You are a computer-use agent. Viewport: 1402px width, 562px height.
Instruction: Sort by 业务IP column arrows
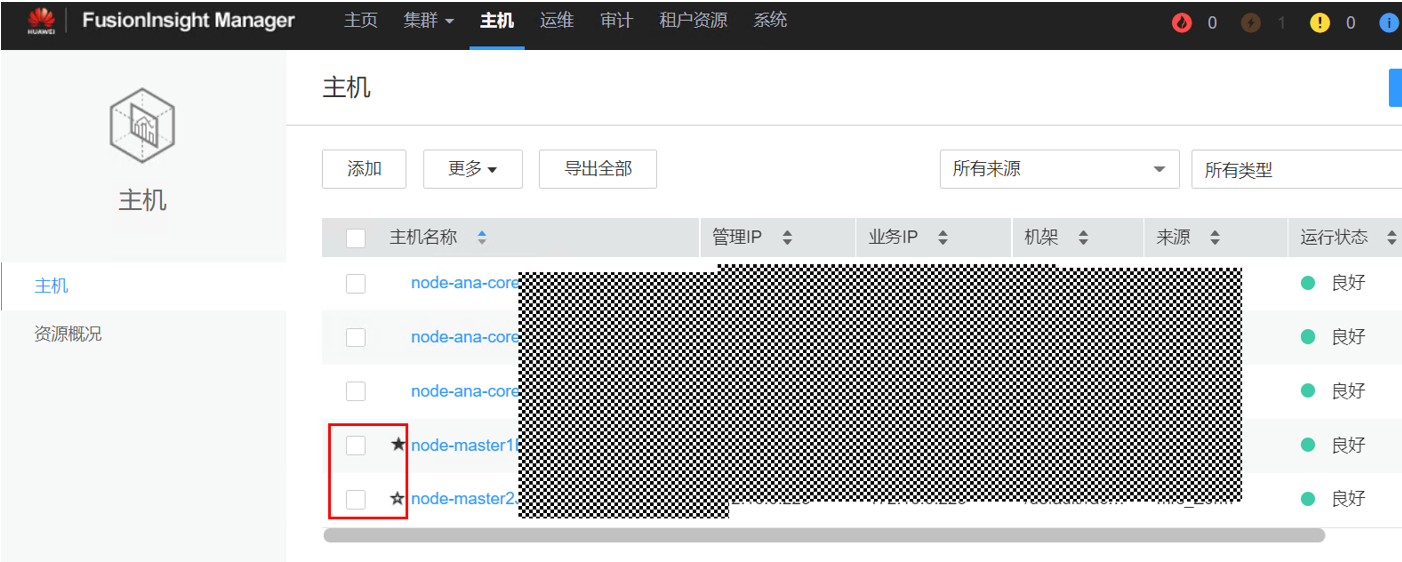[943, 238]
